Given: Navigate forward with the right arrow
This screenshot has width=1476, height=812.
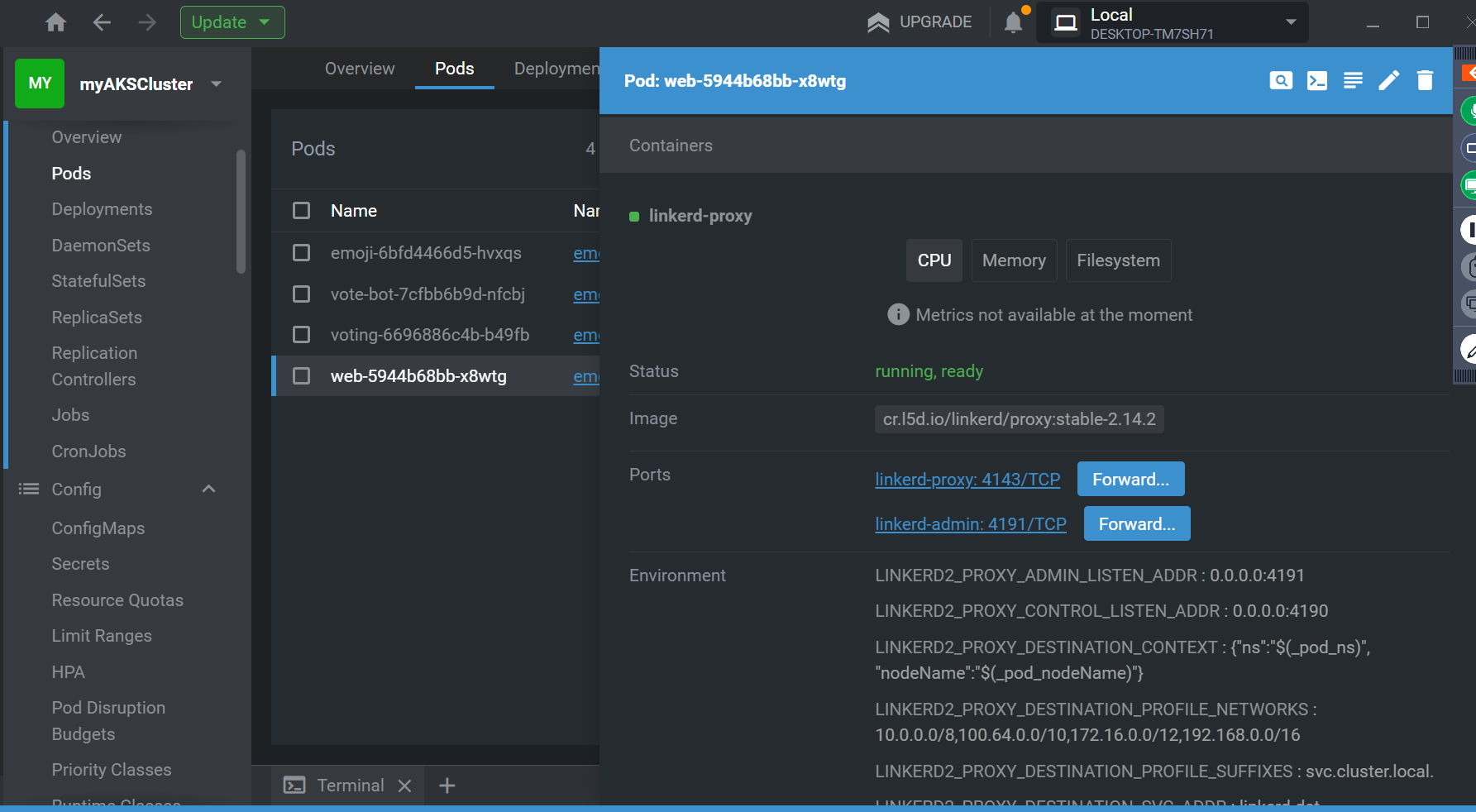Looking at the screenshot, I should click(x=147, y=22).
